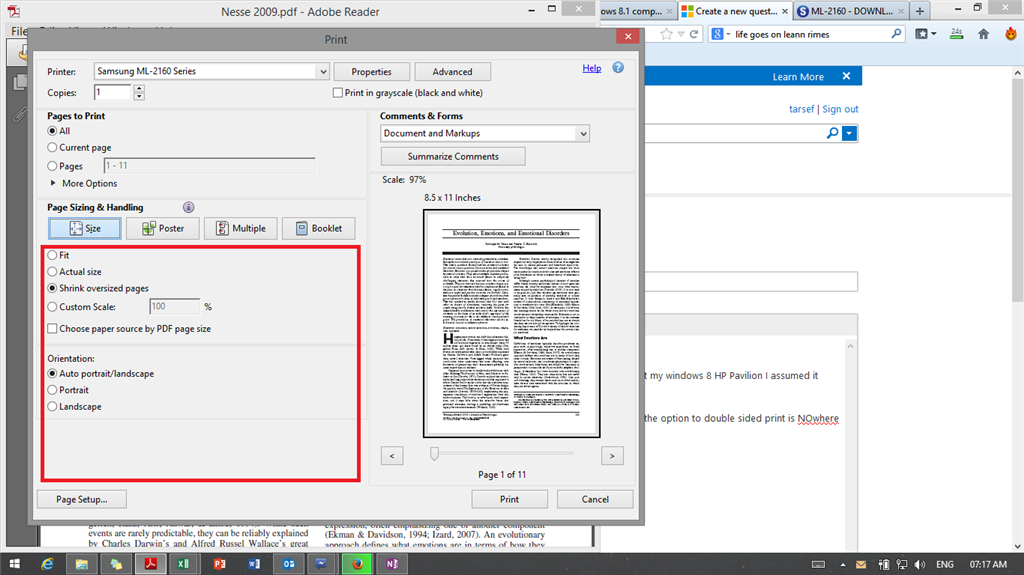The image size is (1024, 575).
Task: Bookmark page with Firefox star icon
Action: point(666,34)
